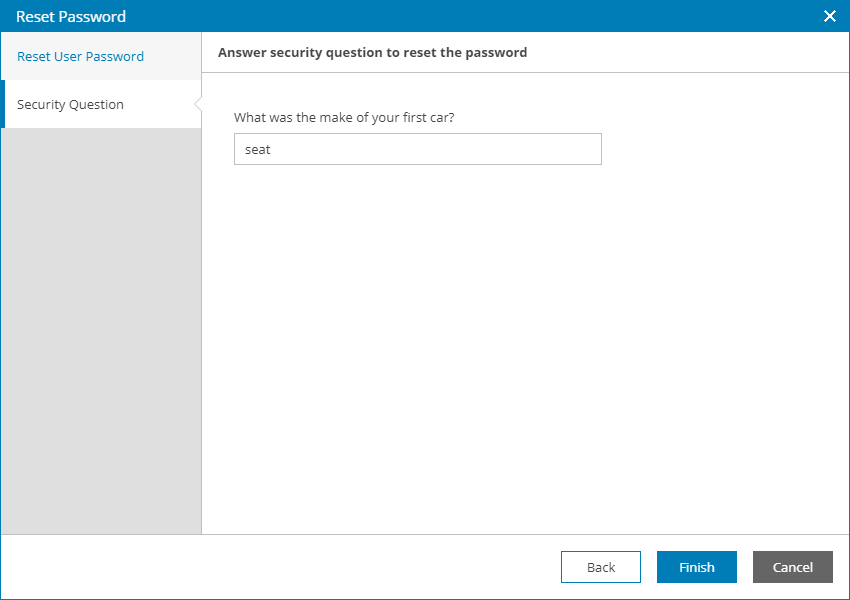The image size is (850, 600).
Task: Click the word "seat" in the answer box
Action: pos(258,150)
